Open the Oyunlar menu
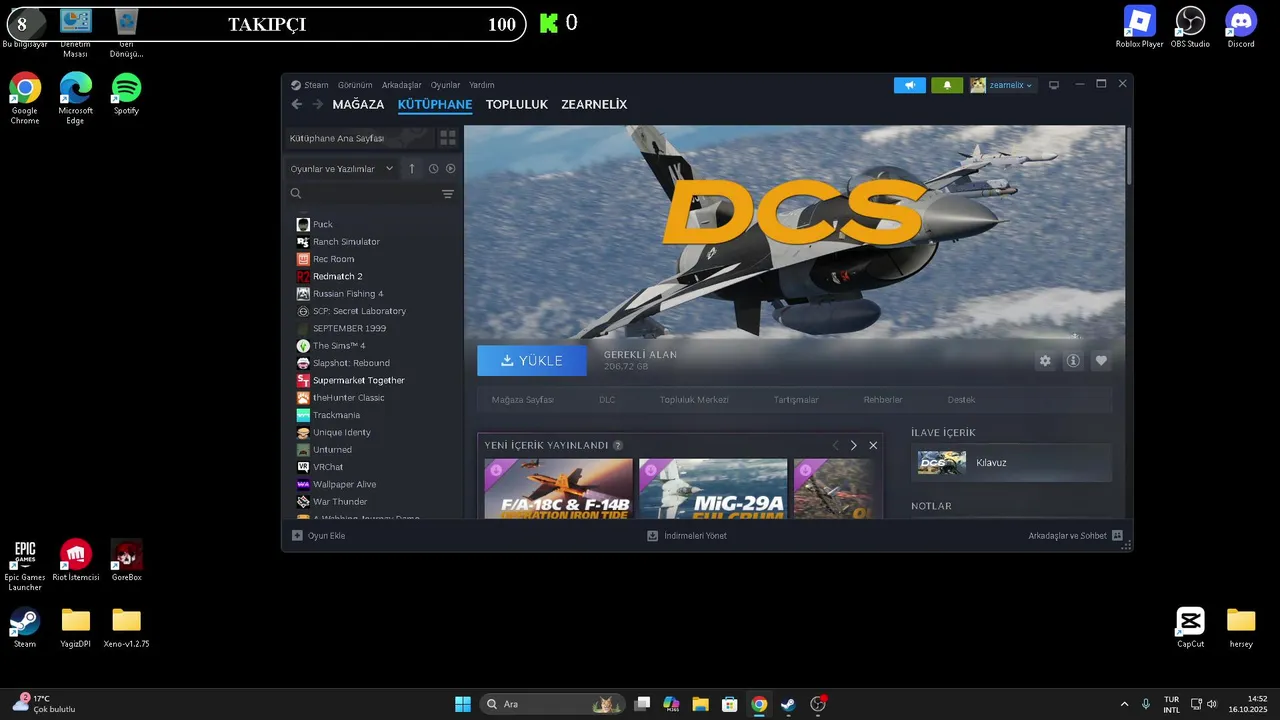1280x720 pixels. 446,85
